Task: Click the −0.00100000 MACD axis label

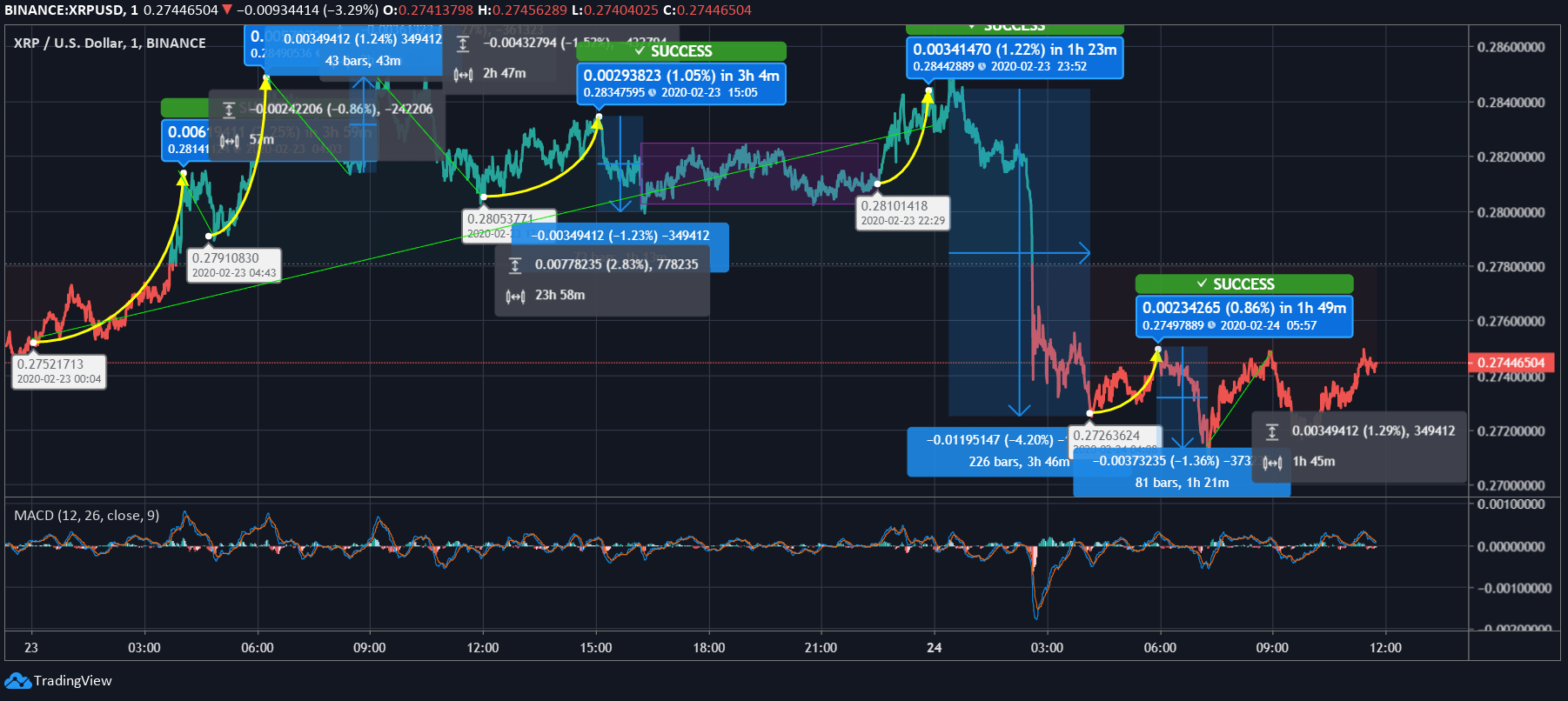Action: point(1512,587)
